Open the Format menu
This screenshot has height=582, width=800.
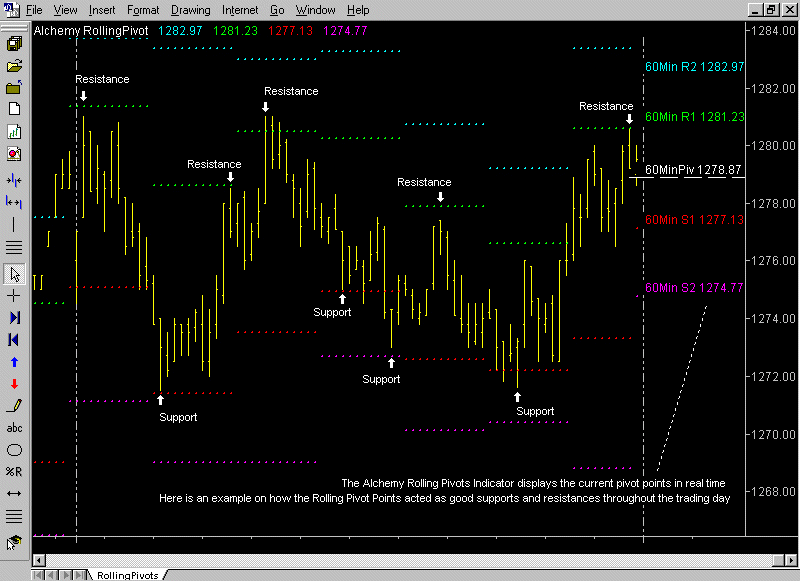[x=143, y=10]
